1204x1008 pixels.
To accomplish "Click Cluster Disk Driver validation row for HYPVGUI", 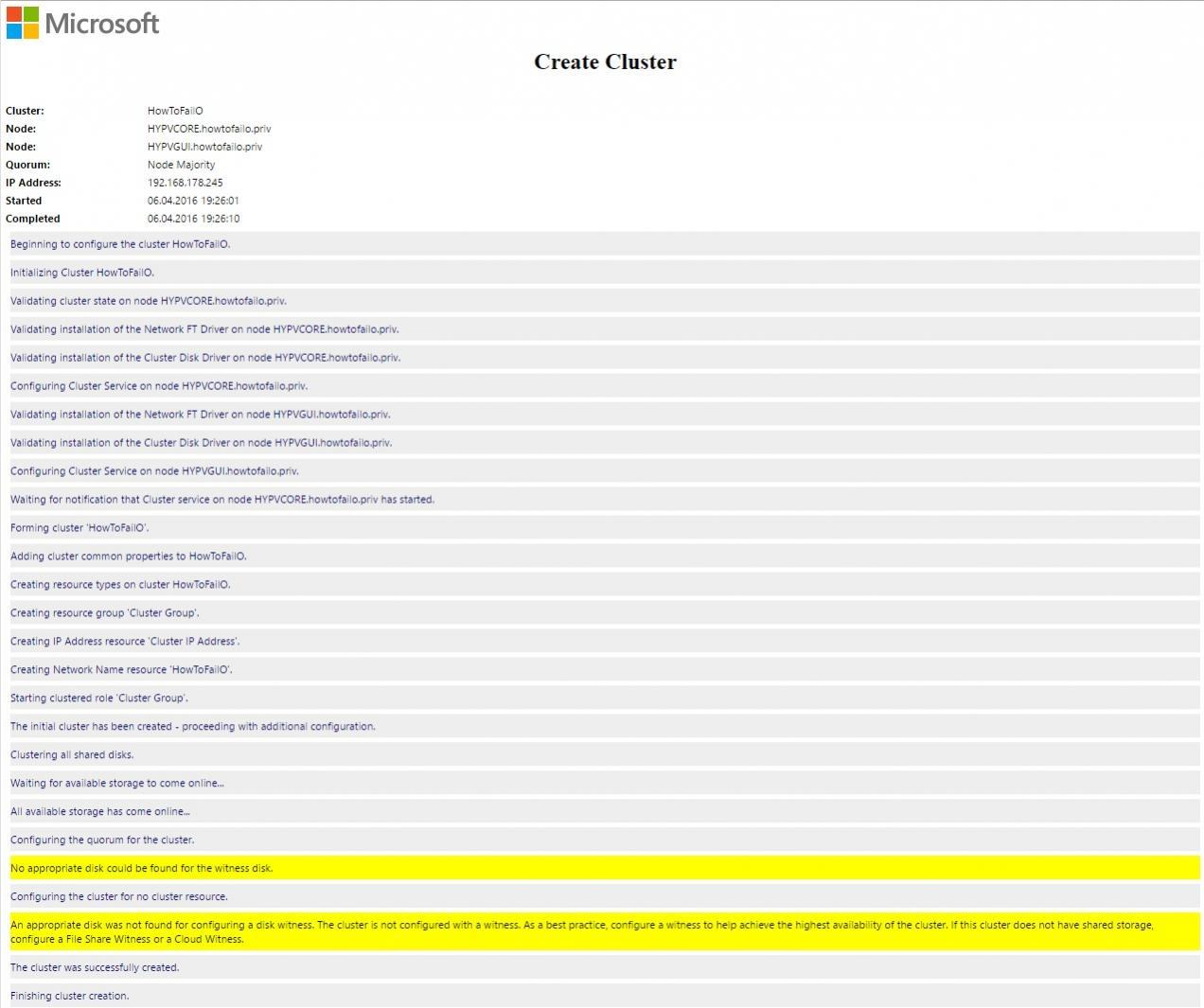I will pyautogui.click(x=605, y=443).
